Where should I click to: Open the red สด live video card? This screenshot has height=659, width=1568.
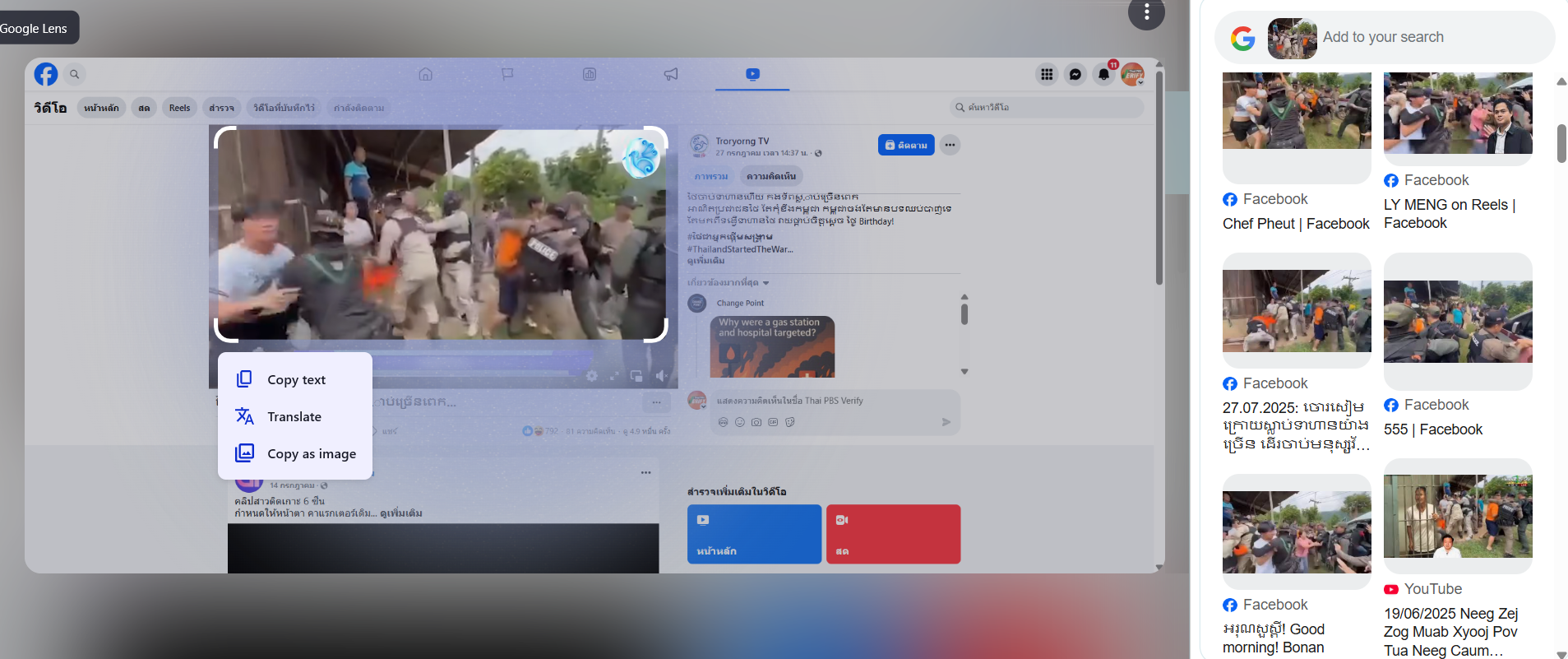tap(893, 534)
